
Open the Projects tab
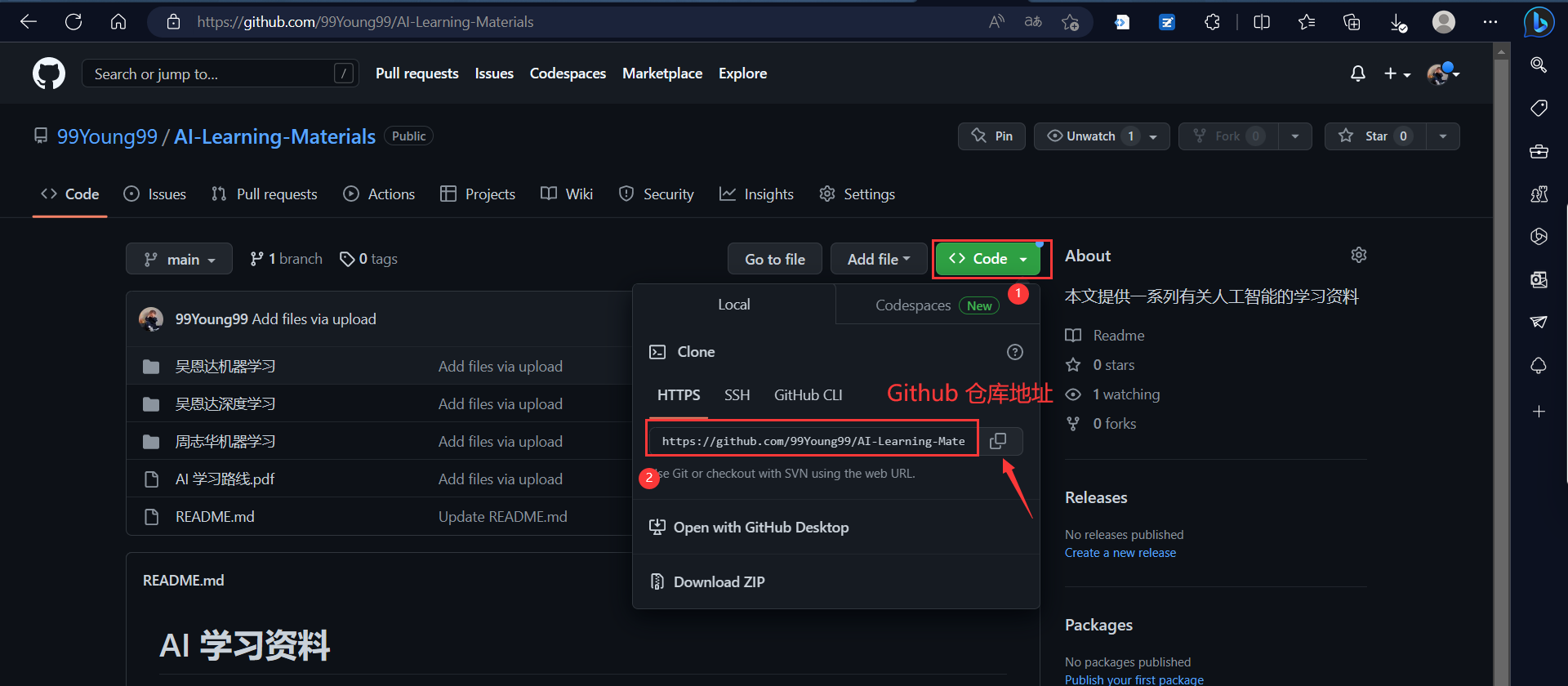(x=478, y=194)
